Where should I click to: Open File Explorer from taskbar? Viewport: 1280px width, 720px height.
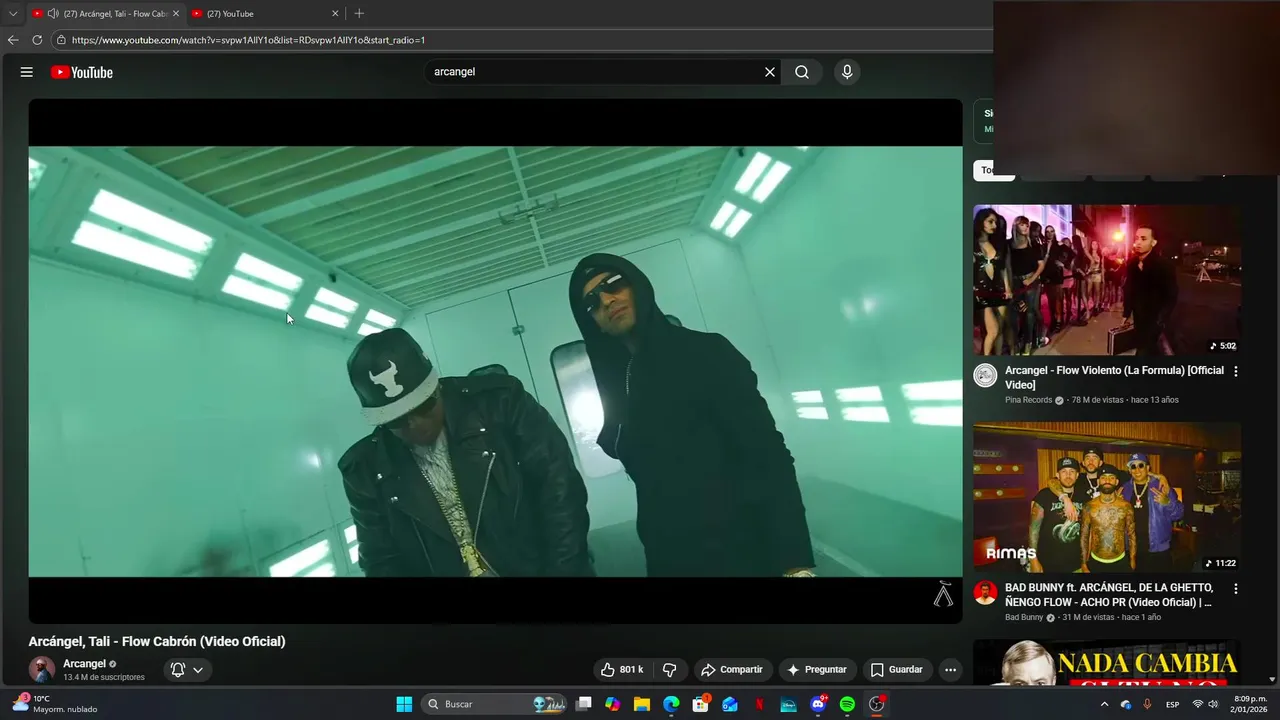(642, 704)
